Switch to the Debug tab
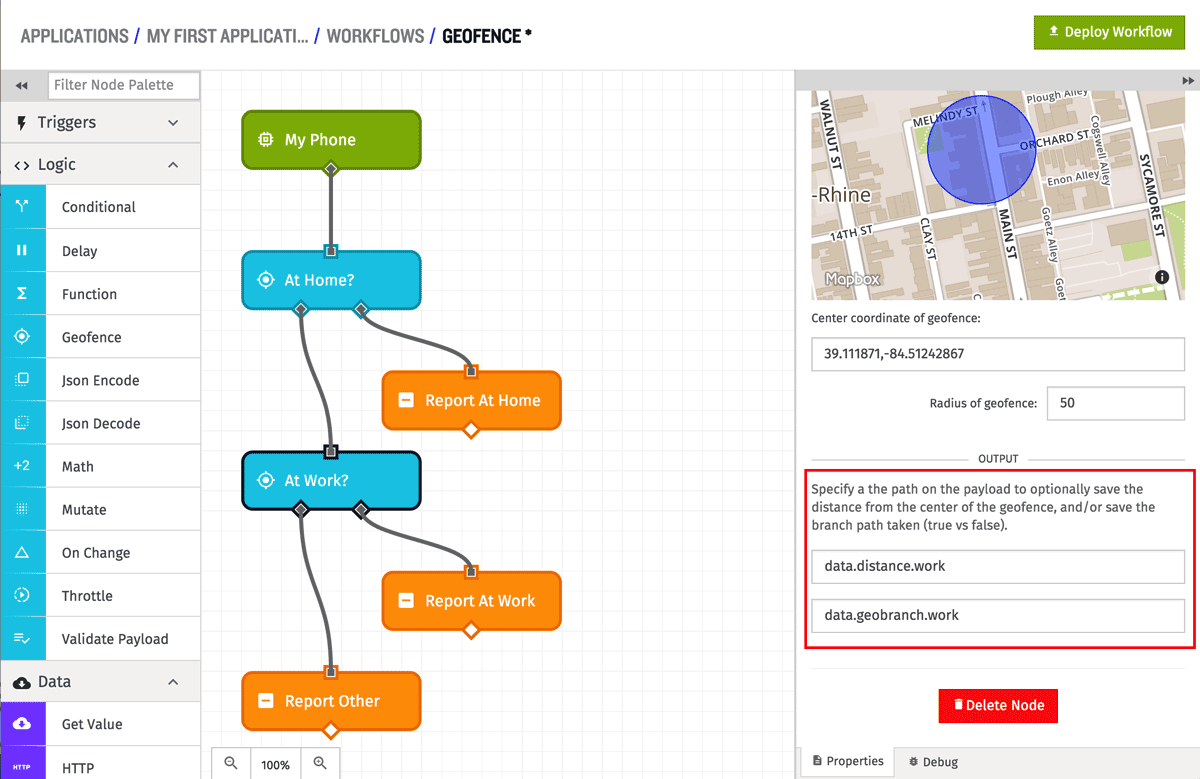 [933, 762]
